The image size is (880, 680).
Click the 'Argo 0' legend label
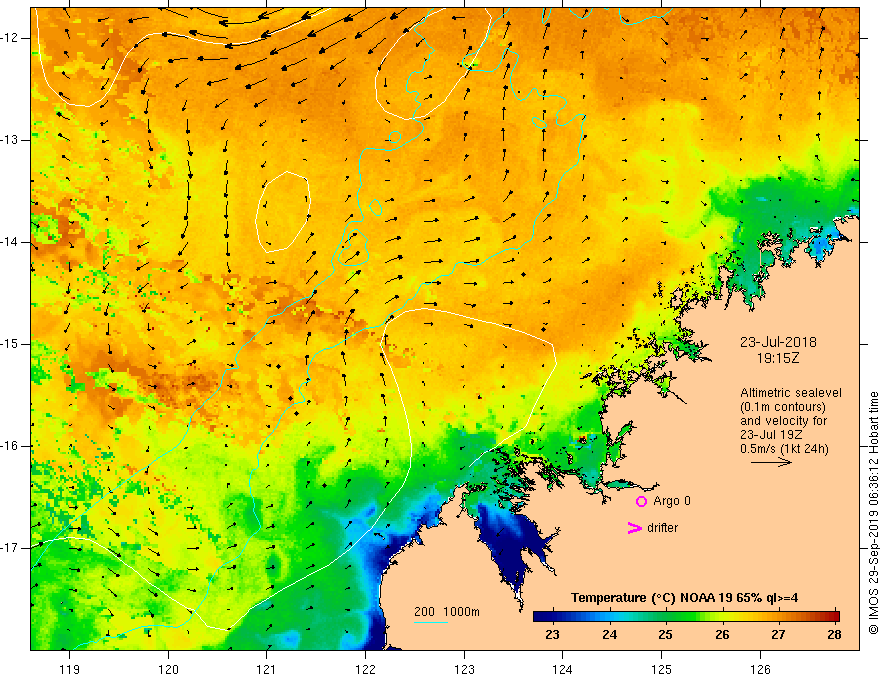672,501
